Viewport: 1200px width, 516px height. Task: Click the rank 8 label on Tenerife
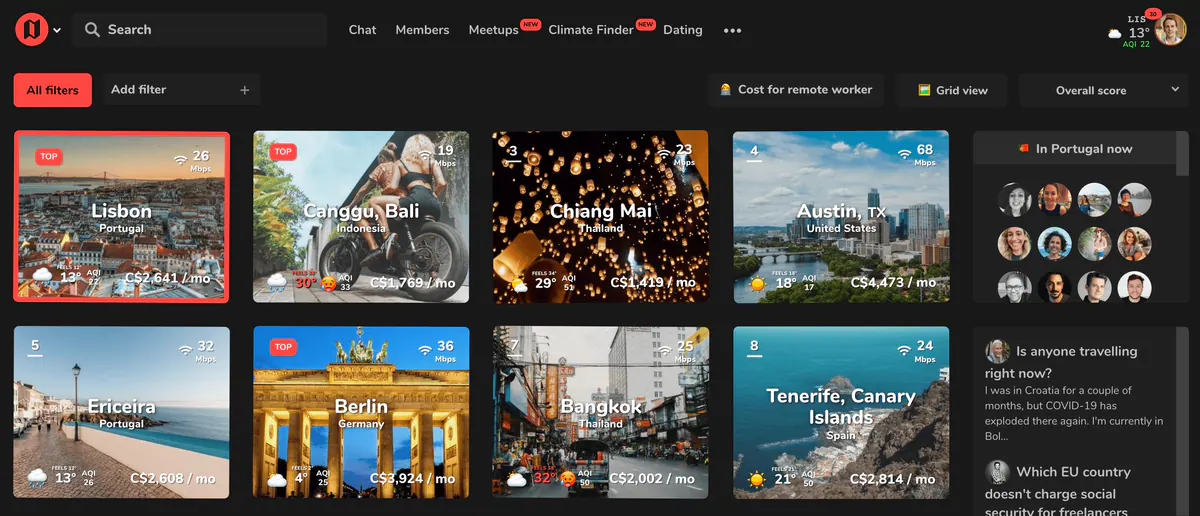pos(754,347)
